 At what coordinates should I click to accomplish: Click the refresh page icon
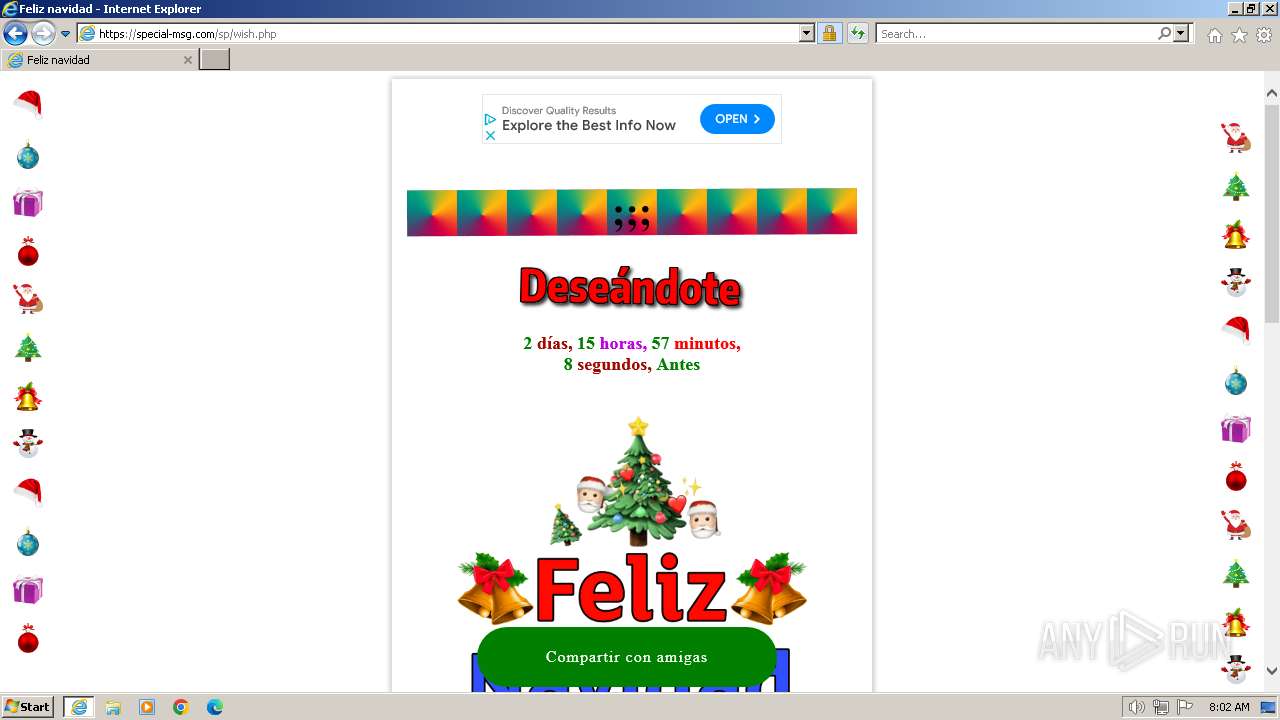coord(857,34)
